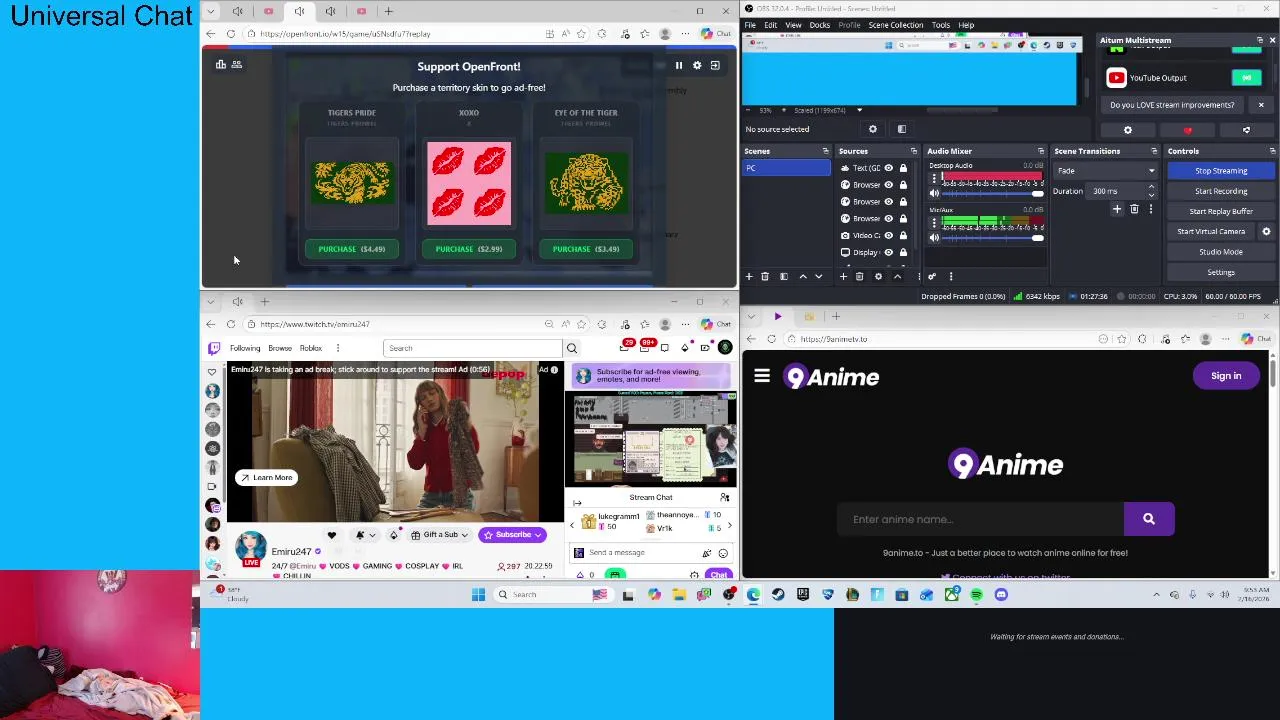Click the Enter anime name field
The height and width of the screenshot is (720, 1280).
(981, 519)
